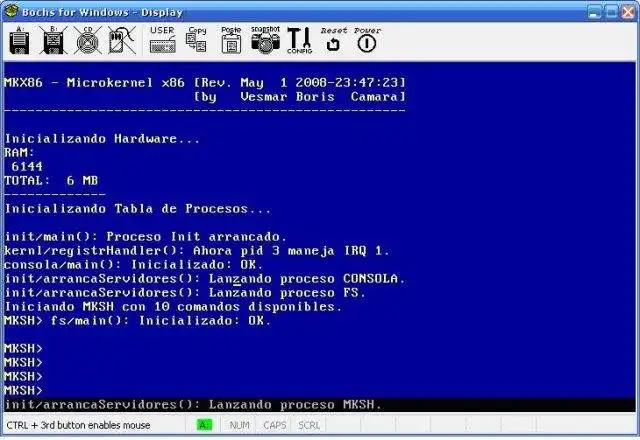
Task: Click the 'MKX86 - Microkernel x86' header line
Action: click(205, 82)
